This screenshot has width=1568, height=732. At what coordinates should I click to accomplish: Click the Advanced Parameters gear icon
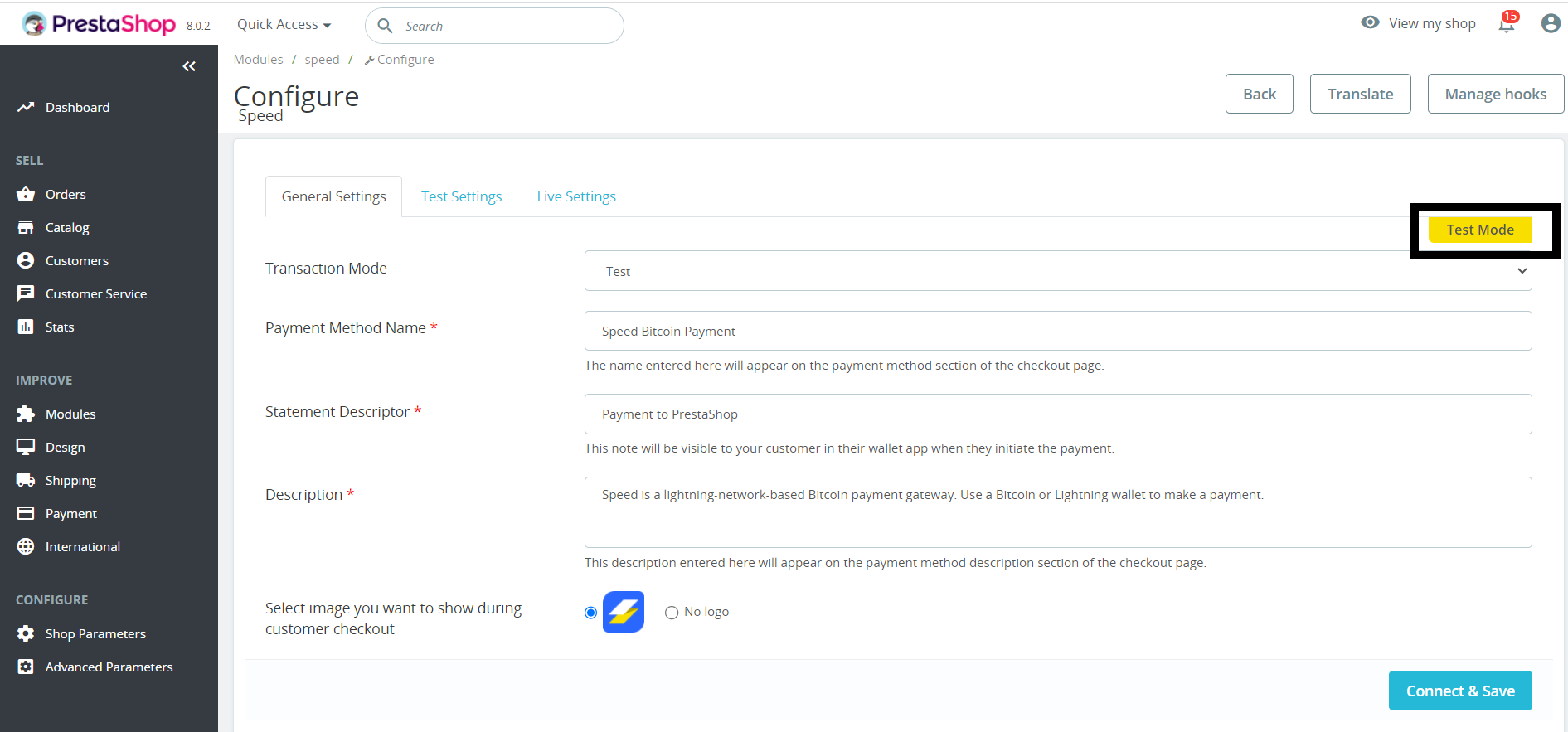(x=26, y=667)
